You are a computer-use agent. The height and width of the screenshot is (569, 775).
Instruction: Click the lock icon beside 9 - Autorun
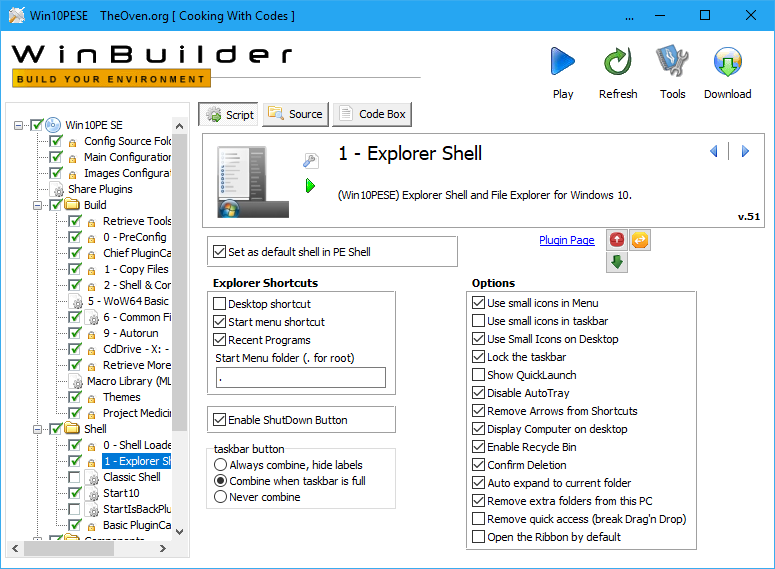(x=91, y=335)
